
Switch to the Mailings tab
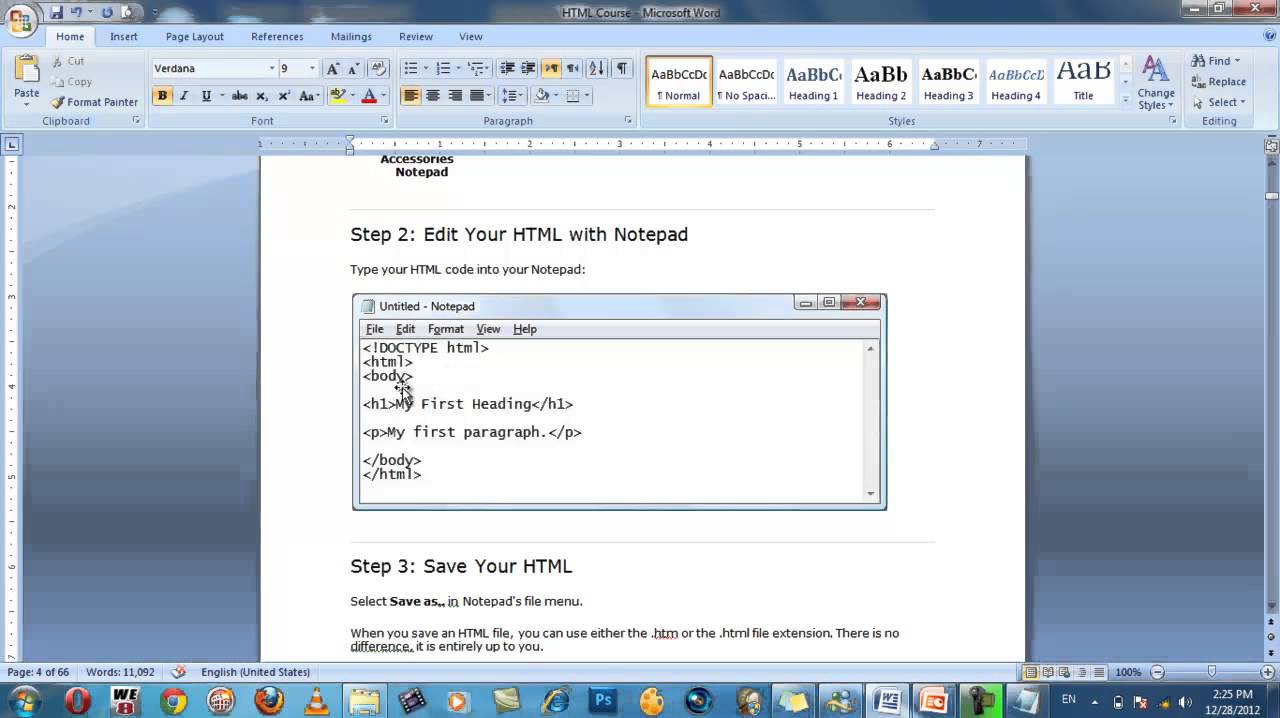(x=351, y=36)
